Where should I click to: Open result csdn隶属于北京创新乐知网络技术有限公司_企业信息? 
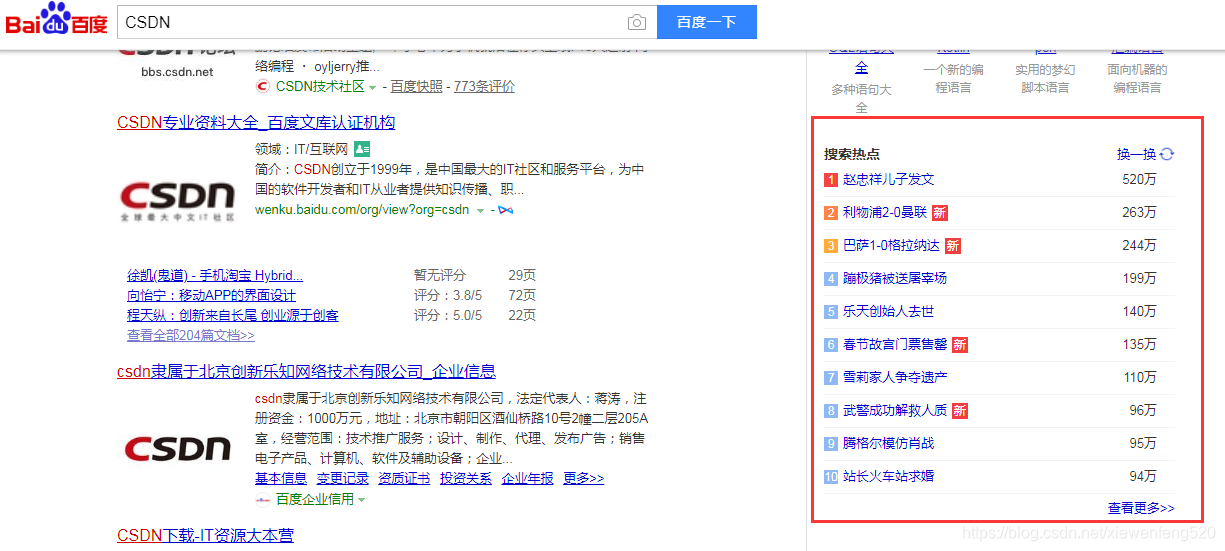(306, 371)
